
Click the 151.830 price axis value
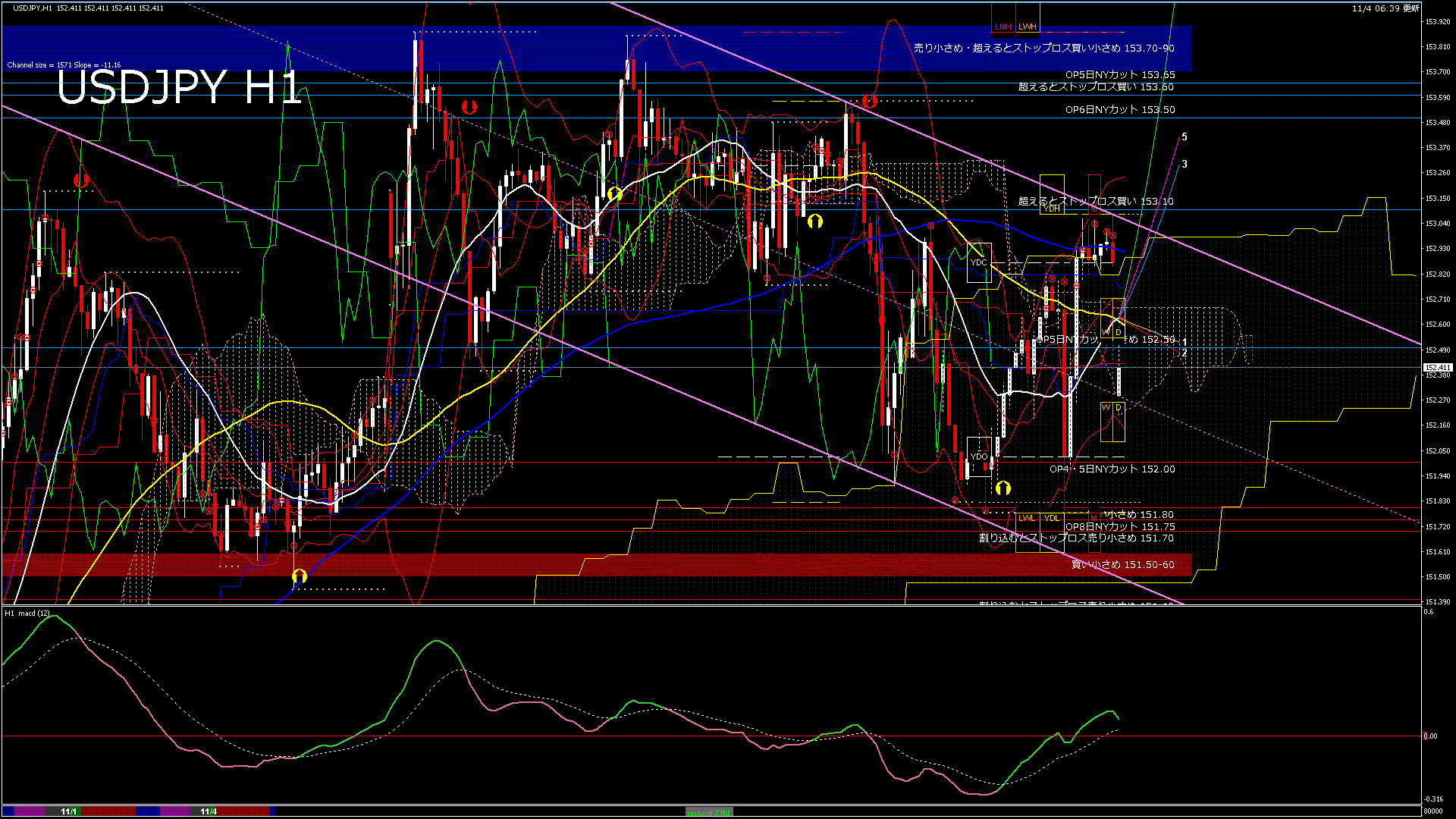[x=1438, y=501]
